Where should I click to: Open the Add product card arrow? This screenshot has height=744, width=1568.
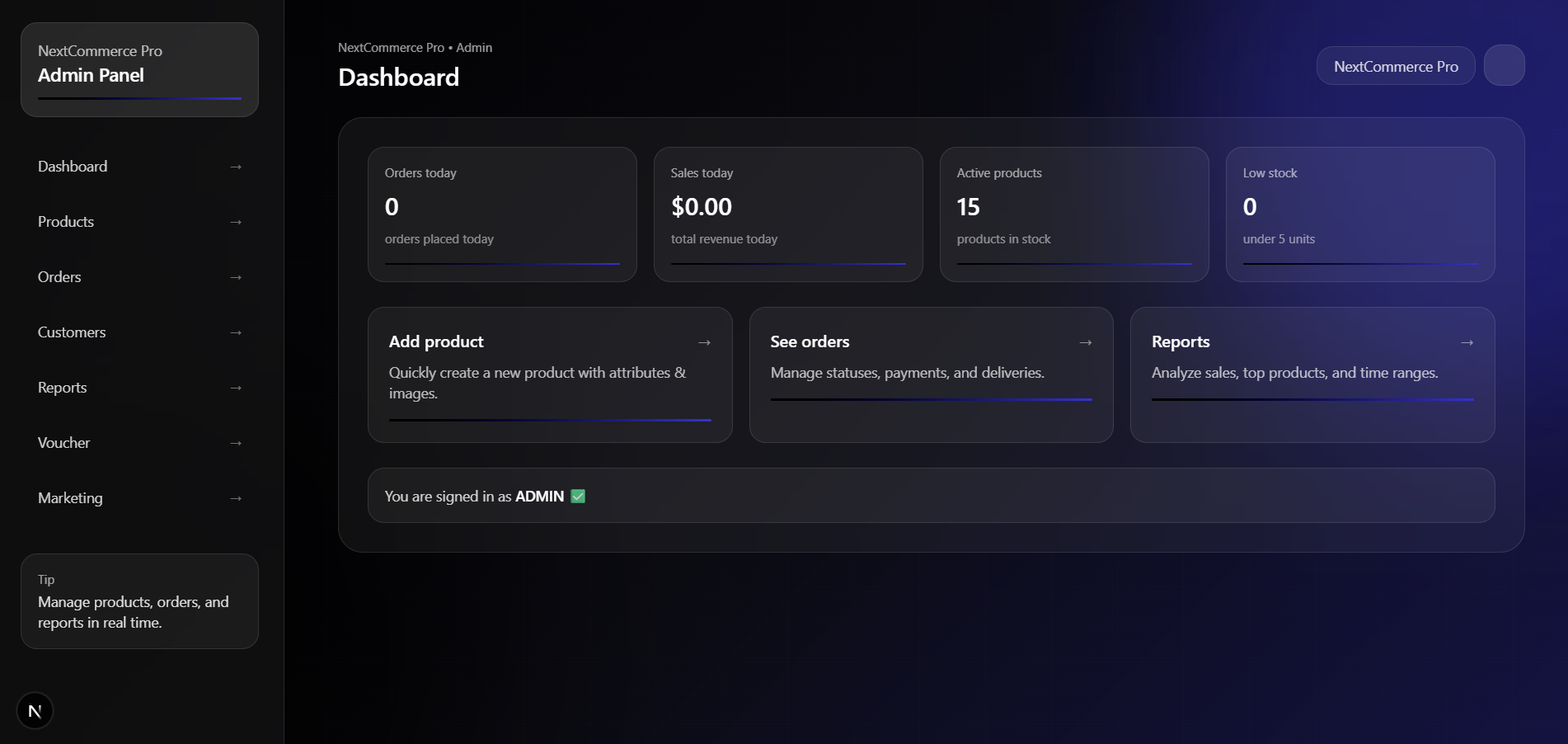pos(704,342)
